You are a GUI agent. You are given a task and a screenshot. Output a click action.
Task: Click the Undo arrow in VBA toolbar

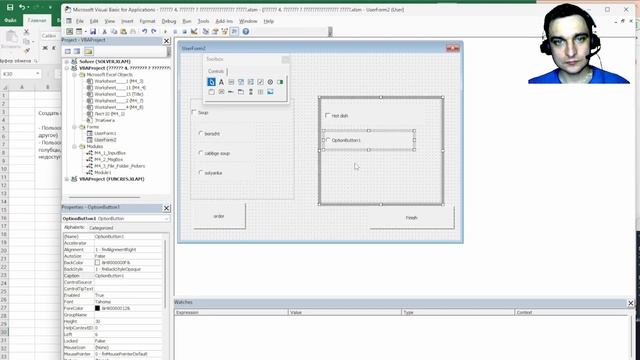tap(144, 31)
